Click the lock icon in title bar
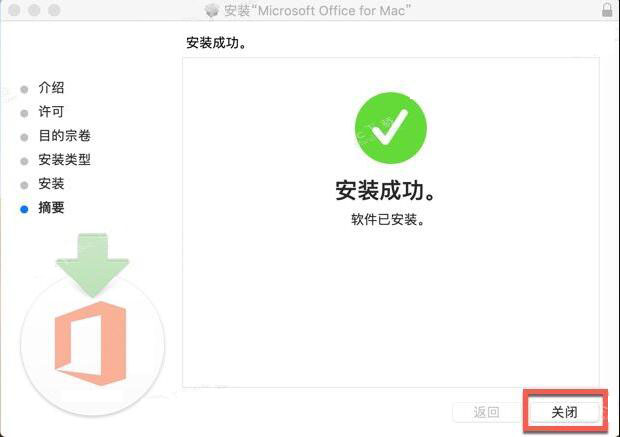The image size is (620, 437). 607,10
